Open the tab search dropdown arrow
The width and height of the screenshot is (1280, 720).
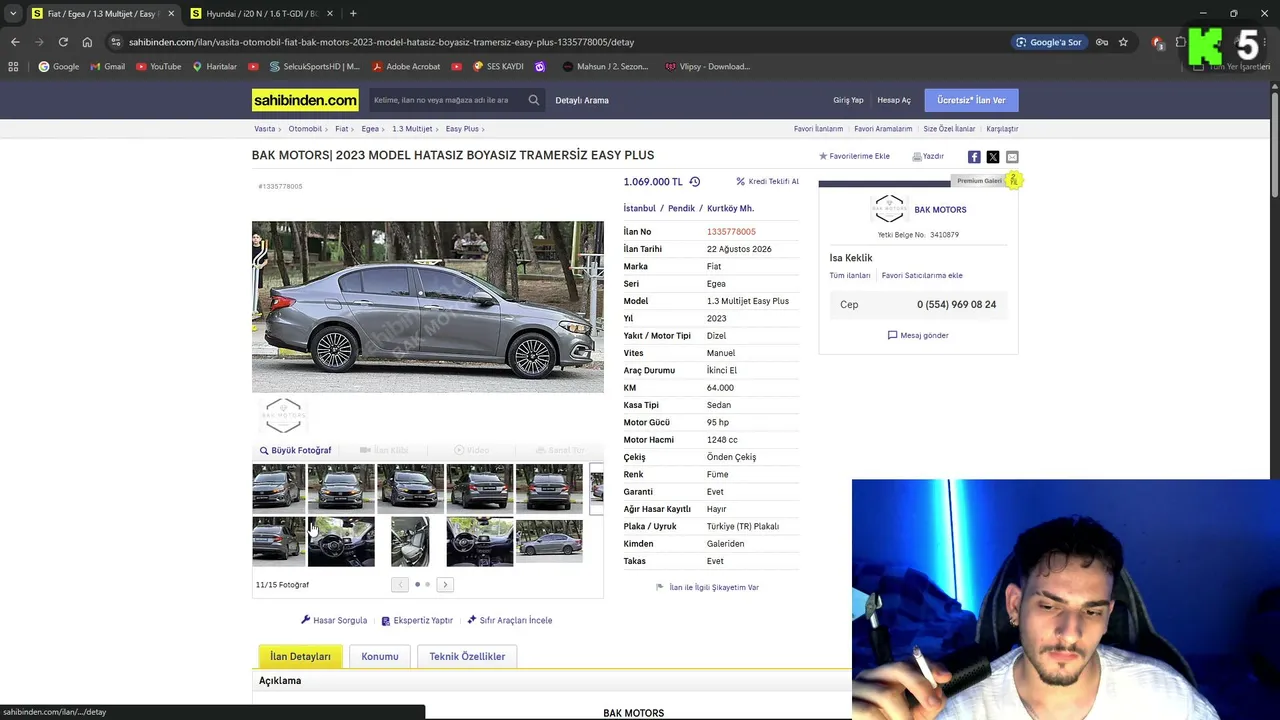tap(12, 14)
